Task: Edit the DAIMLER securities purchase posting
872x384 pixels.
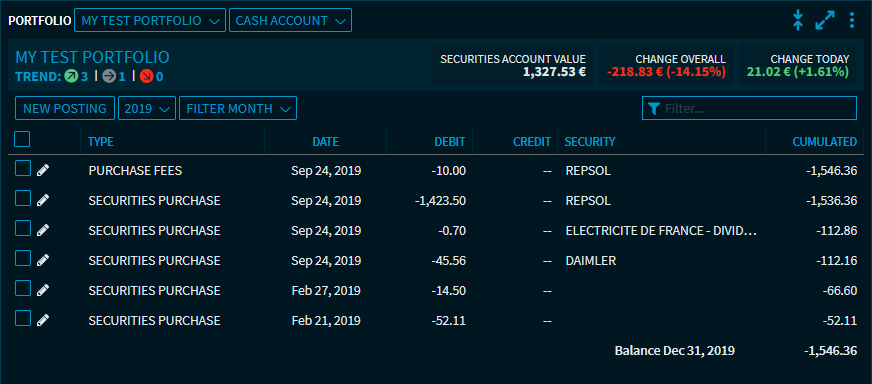Action: [x=43, y=260]
